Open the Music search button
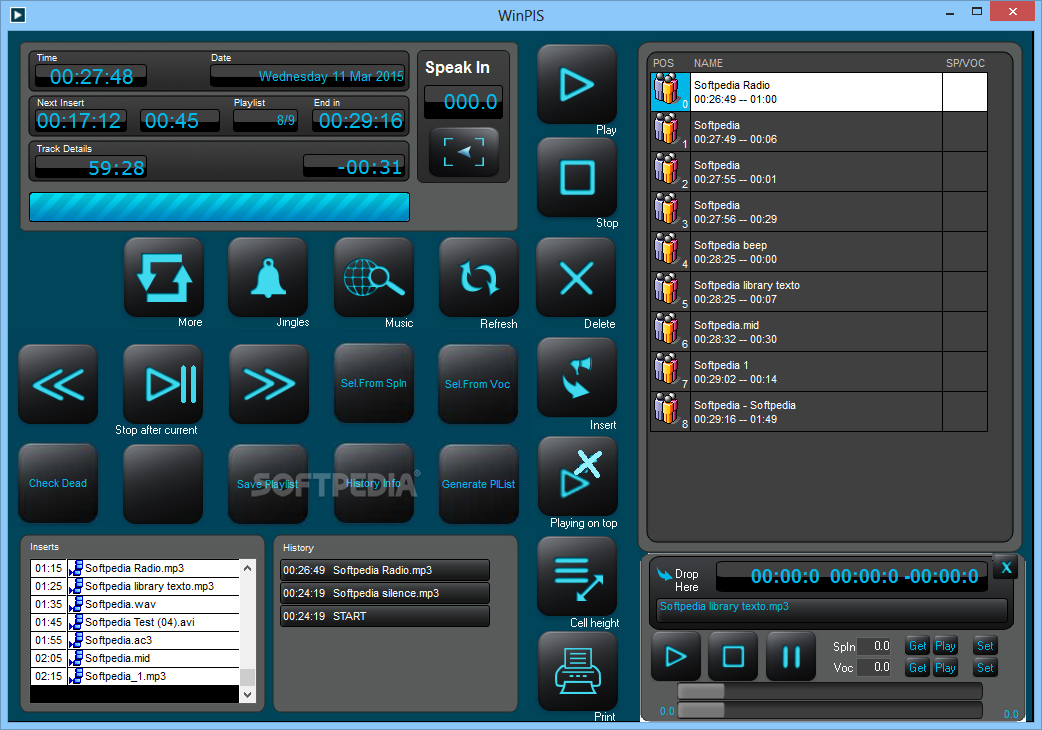 click(373, 277)
